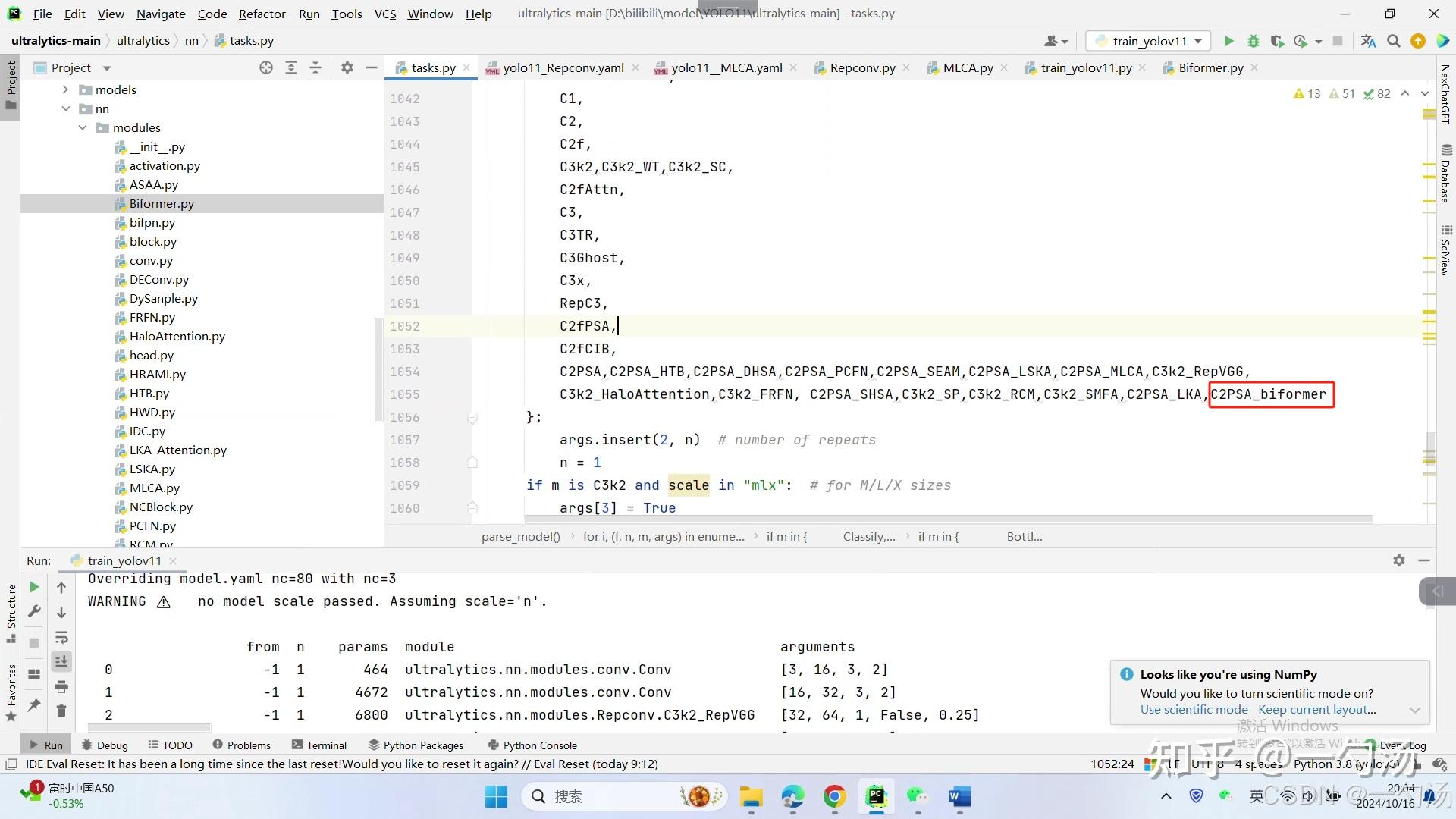The width and height of the screenshot is (1456, 819).
Task: Click Expand All icon in Project panel
Action: [x=290, y=67]
